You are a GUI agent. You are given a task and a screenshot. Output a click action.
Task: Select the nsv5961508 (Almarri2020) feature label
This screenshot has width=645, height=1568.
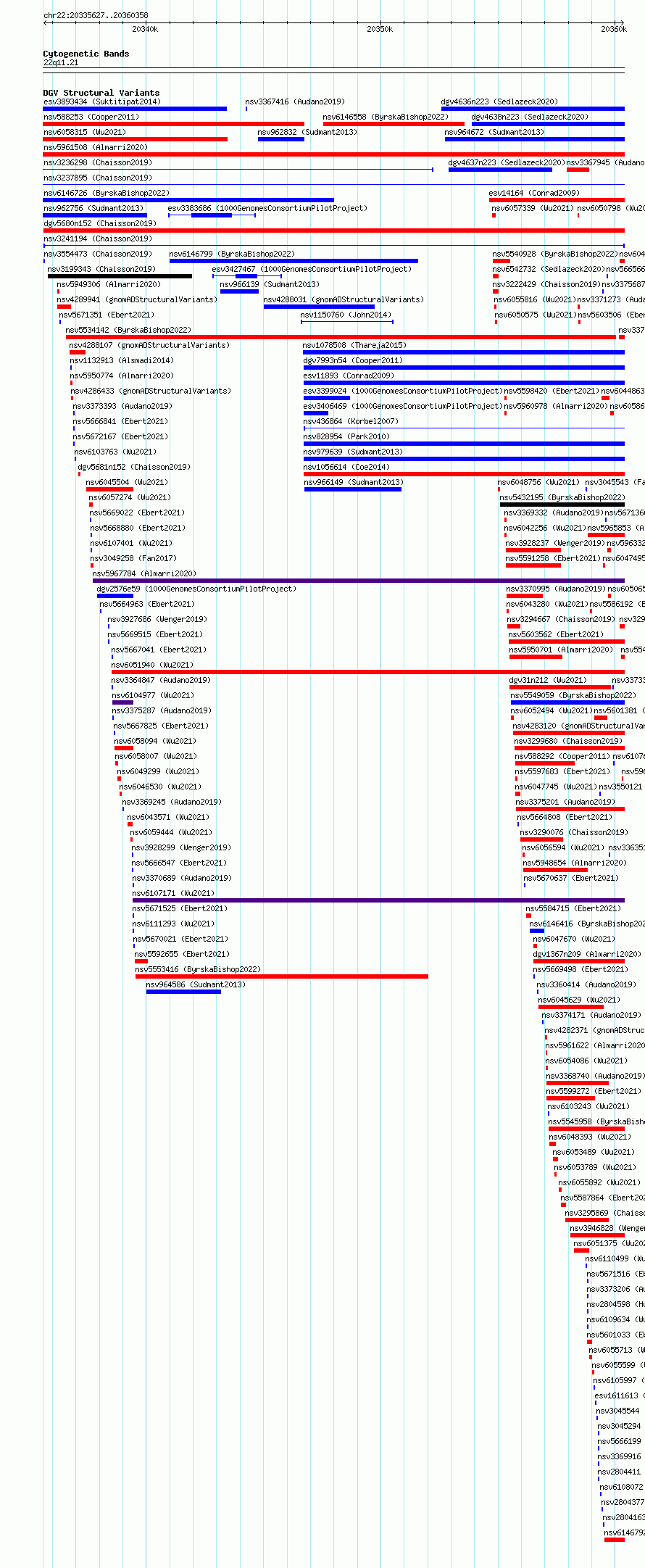point(95,147)
